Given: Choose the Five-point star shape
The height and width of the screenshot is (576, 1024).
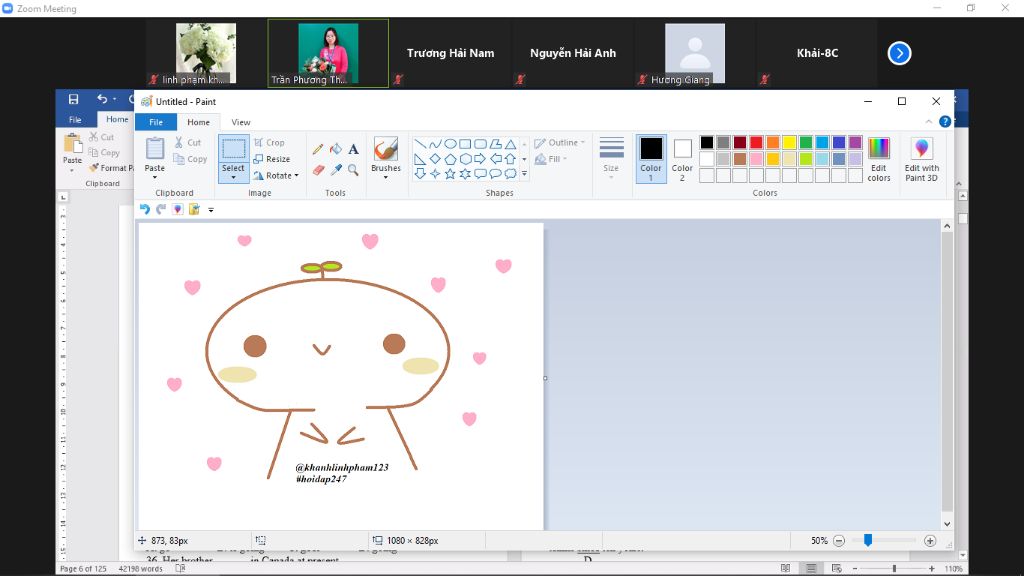Looking at the screenshot, I should pos(450,174).
